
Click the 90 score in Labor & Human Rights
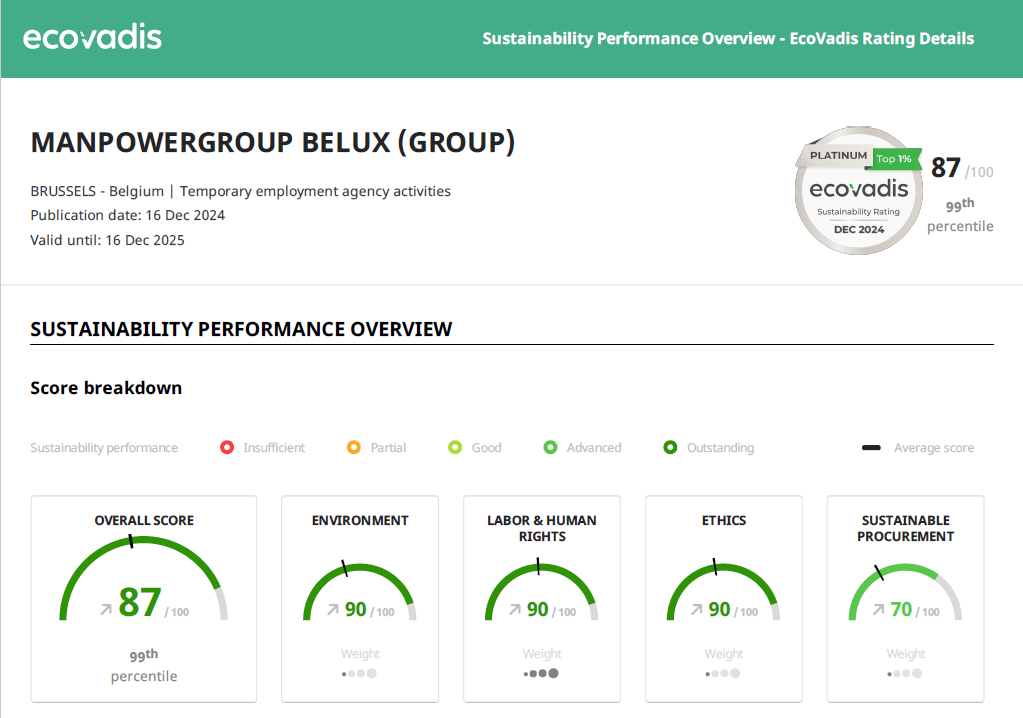tap(538, 609)
